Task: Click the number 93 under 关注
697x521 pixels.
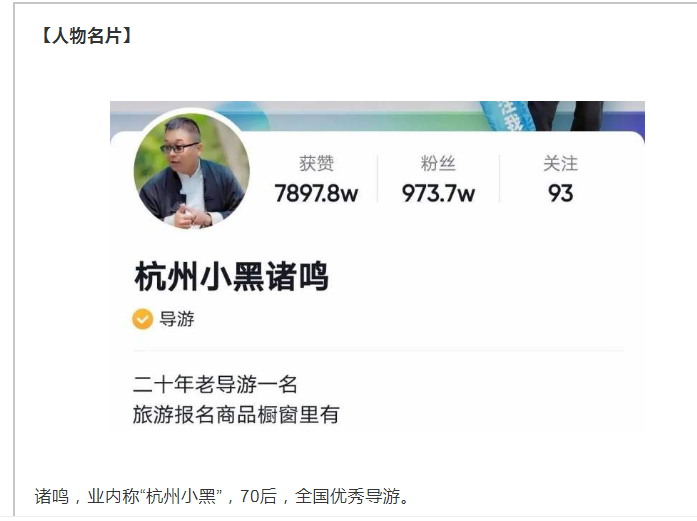Action: click(561, 193)
